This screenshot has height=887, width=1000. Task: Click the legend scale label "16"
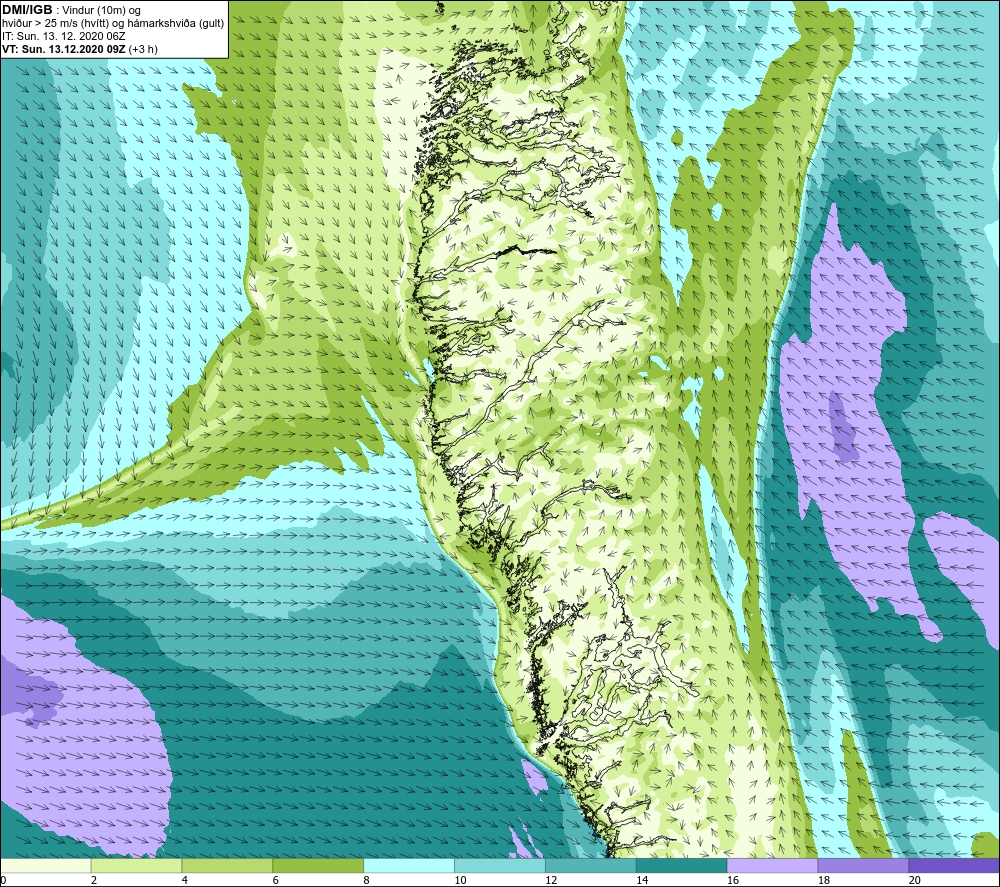coord(733,880)
